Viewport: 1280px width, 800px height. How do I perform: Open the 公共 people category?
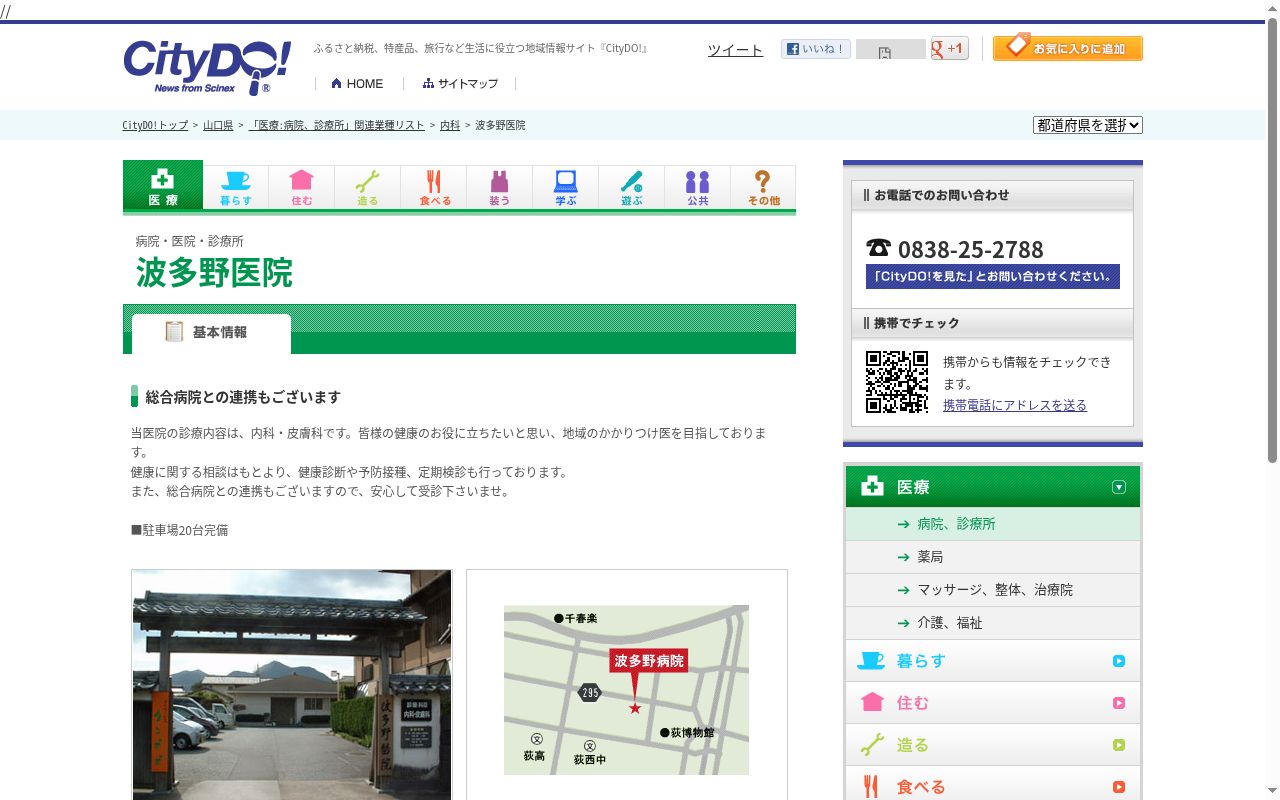698,188
